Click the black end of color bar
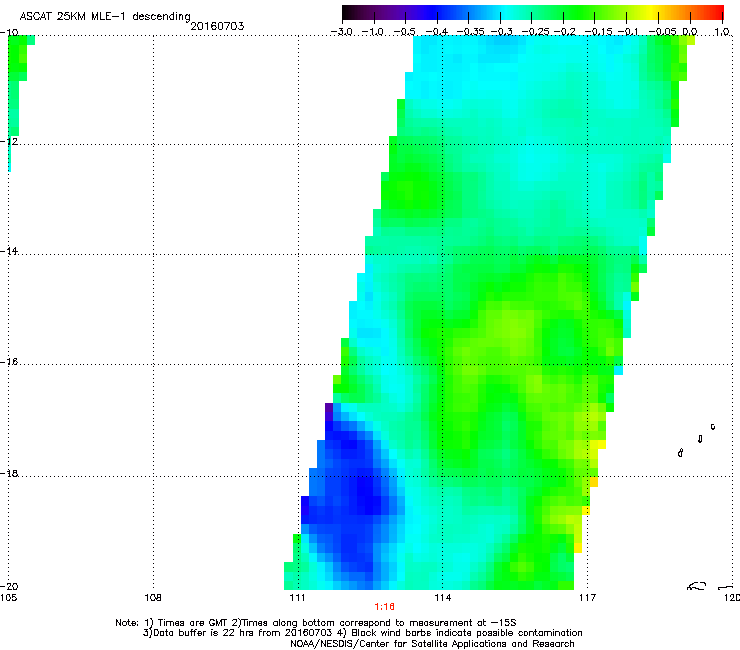The height and width of the screenshot is (650, 740). (x=348, y=12)
